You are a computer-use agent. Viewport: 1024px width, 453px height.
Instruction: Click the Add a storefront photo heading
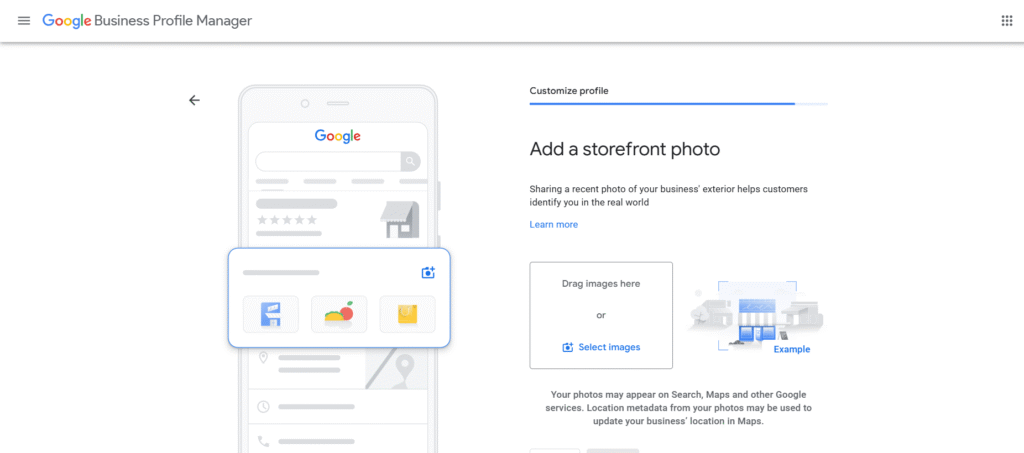pyautogui.click(x=624, y=149)
